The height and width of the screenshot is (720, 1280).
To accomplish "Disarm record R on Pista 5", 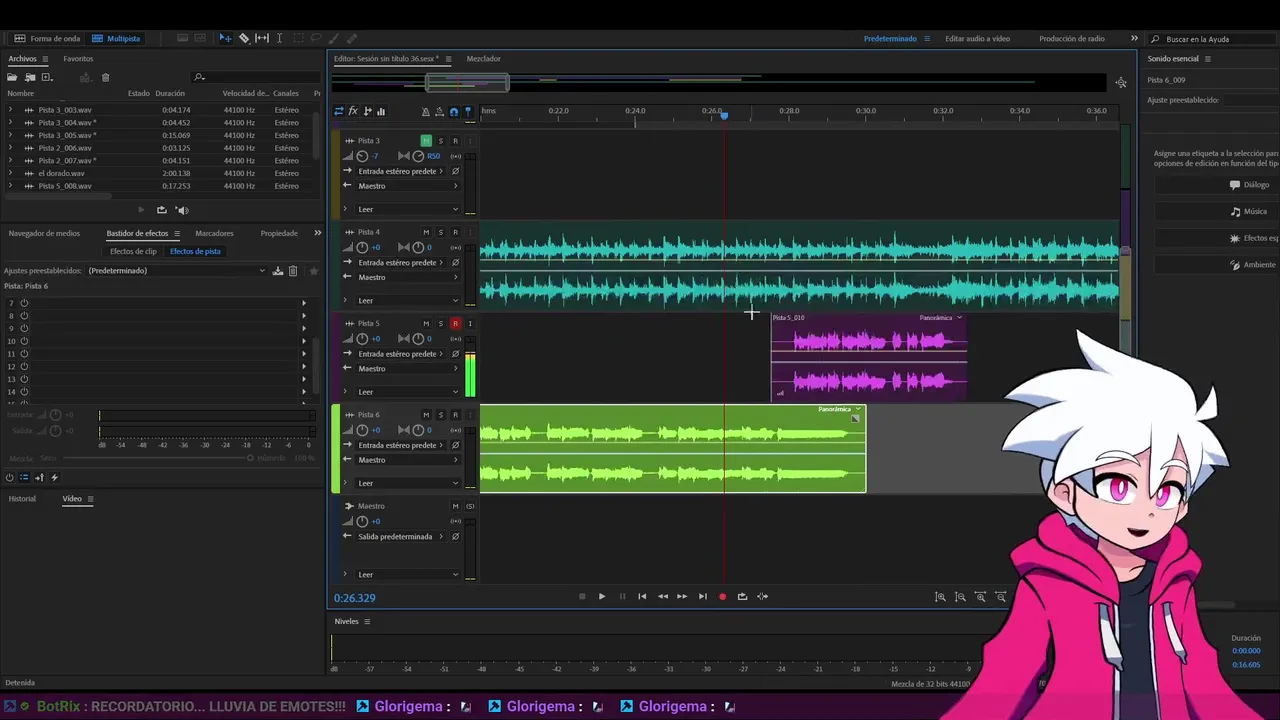I will 455,324.
